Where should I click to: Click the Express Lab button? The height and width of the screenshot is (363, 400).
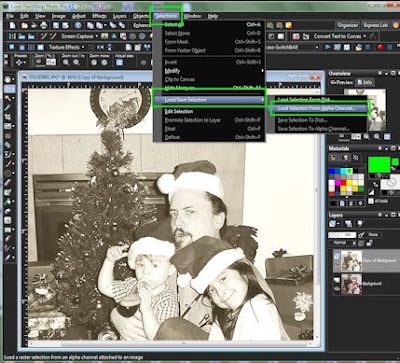[376, 25]
